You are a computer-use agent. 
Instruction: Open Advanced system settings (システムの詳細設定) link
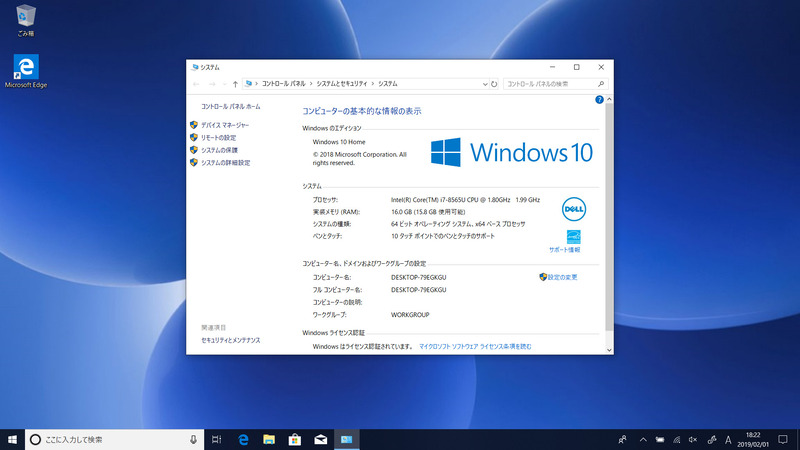[226, 163]
